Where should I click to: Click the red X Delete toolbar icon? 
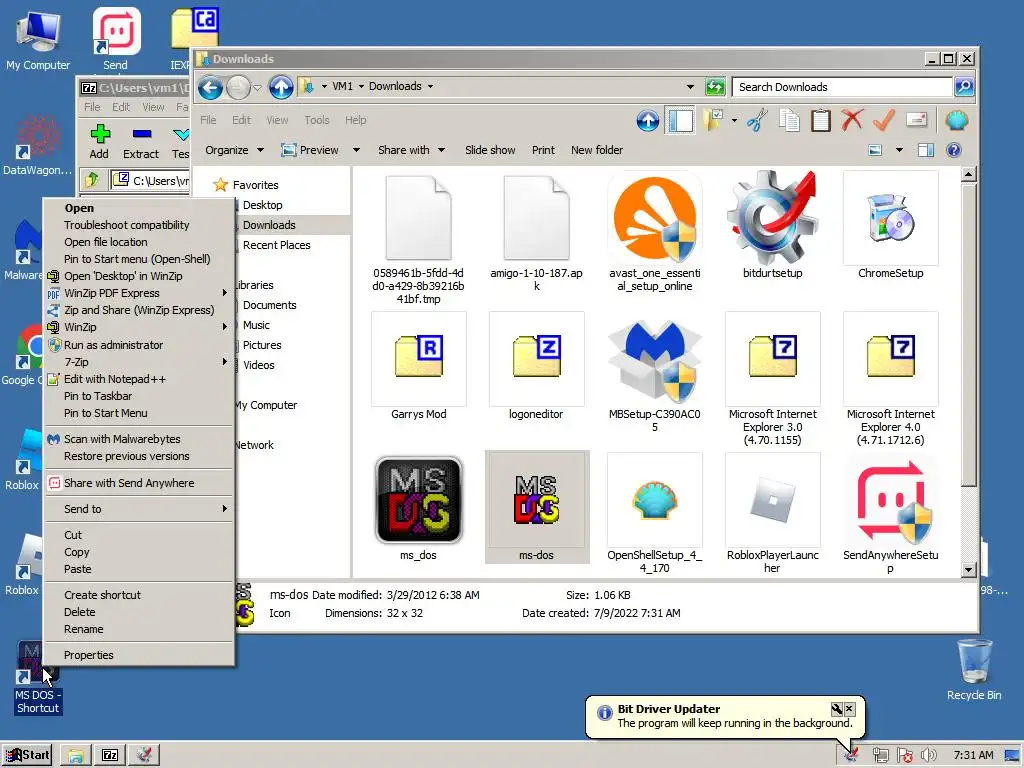point(852,120)
